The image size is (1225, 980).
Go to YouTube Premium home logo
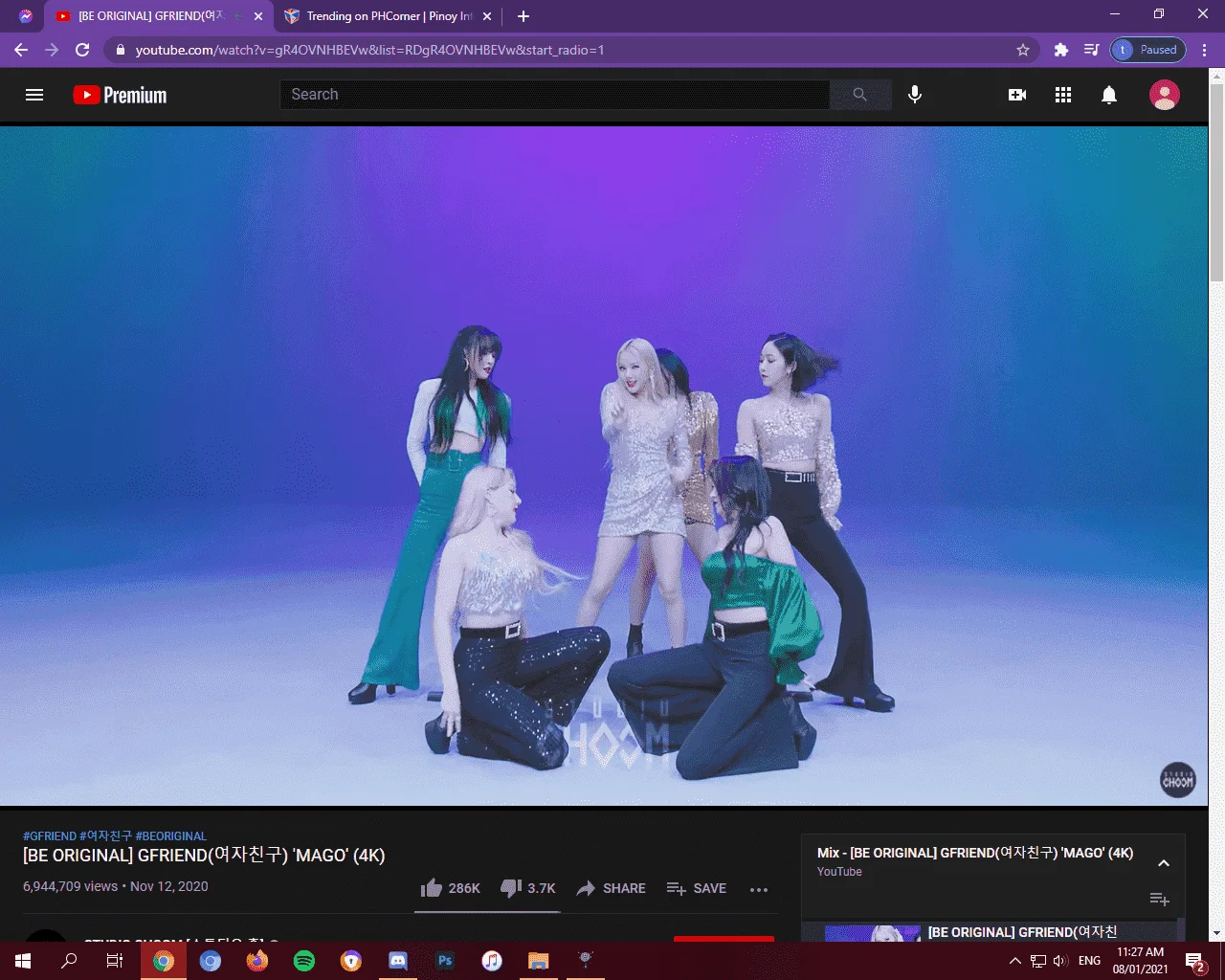pos(120,95)
